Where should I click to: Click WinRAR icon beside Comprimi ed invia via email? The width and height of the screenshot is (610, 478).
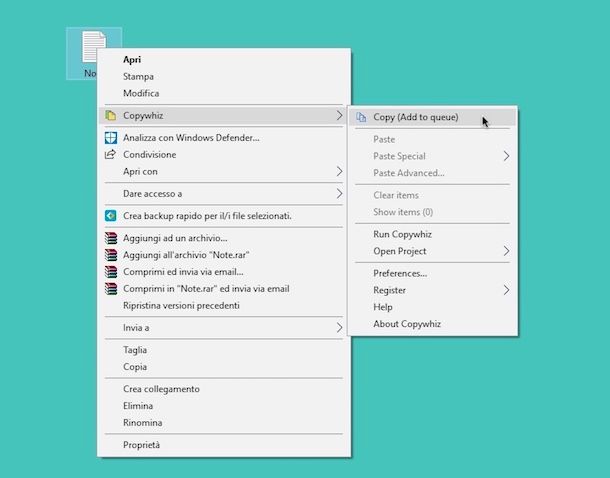tap(111, 271)
